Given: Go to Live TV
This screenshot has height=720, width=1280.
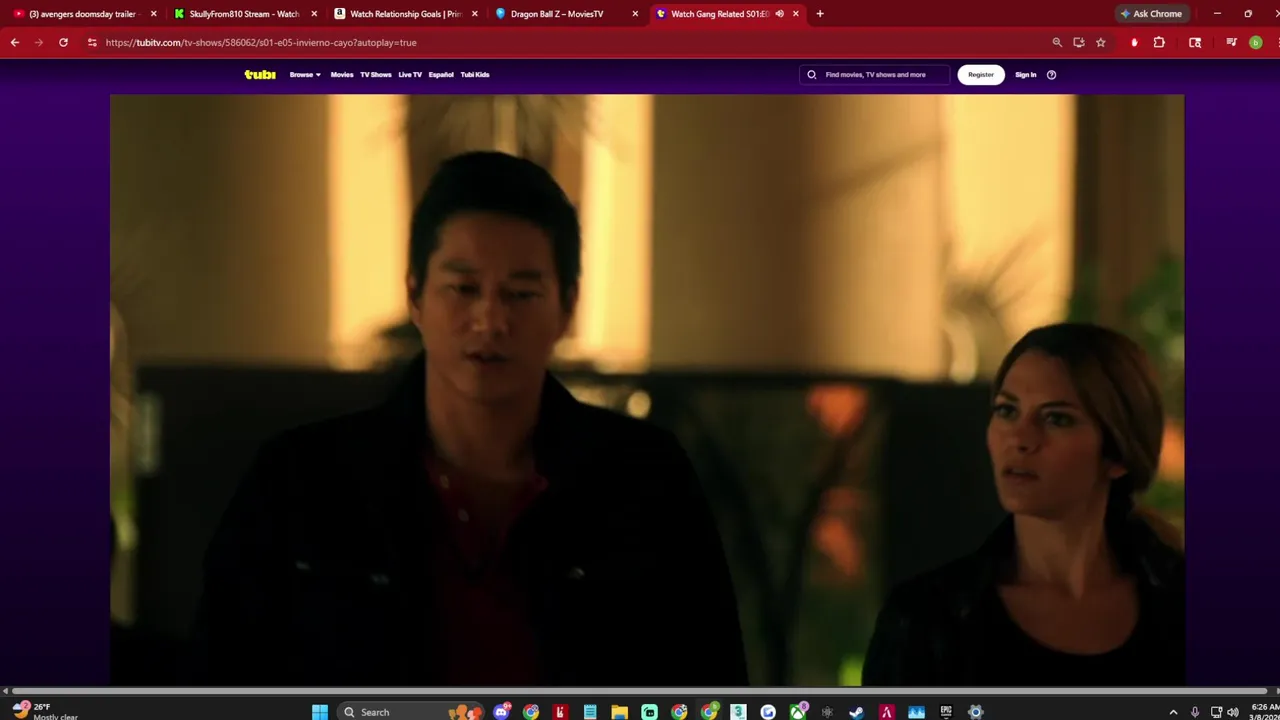Looking at the screenshot, I should (x=410, y=74).
